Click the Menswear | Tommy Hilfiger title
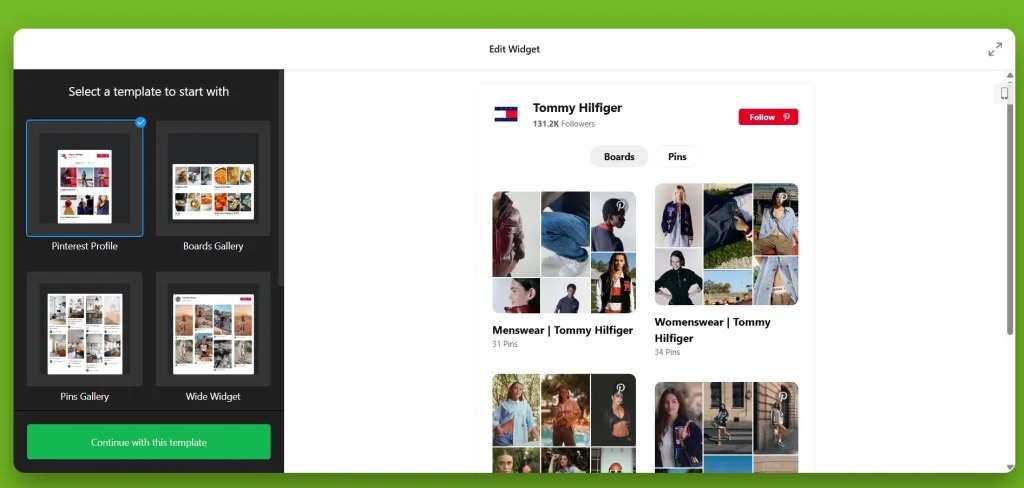 tap(563, 331)
